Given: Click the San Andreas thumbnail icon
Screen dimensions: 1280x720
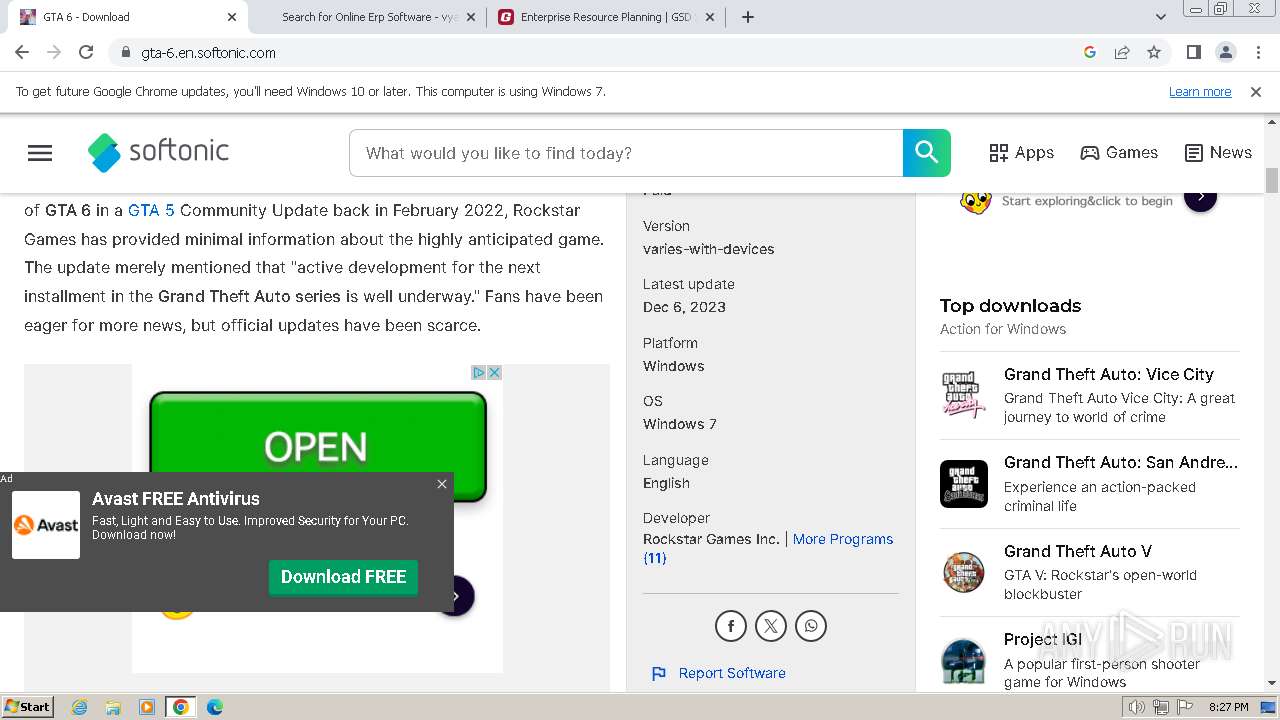Looking at the screenshot, I should (x=964, y=484).
